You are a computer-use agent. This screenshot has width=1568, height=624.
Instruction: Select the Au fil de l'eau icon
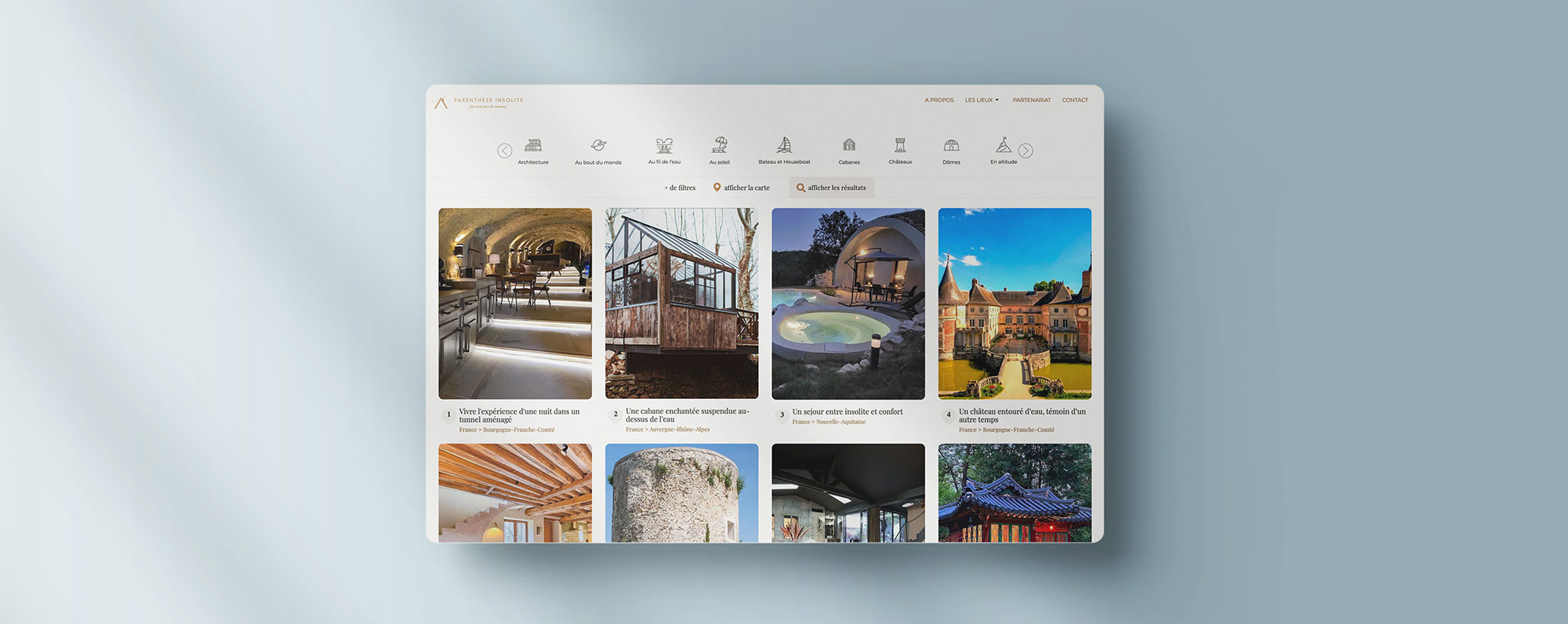664,146
